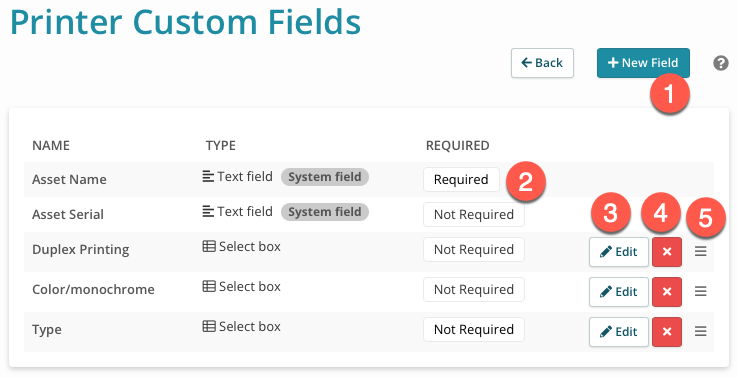Click the Color/monochrome reorder handle icon
The width and height of the screenshot is (738, 377).
tap(700, 292)
